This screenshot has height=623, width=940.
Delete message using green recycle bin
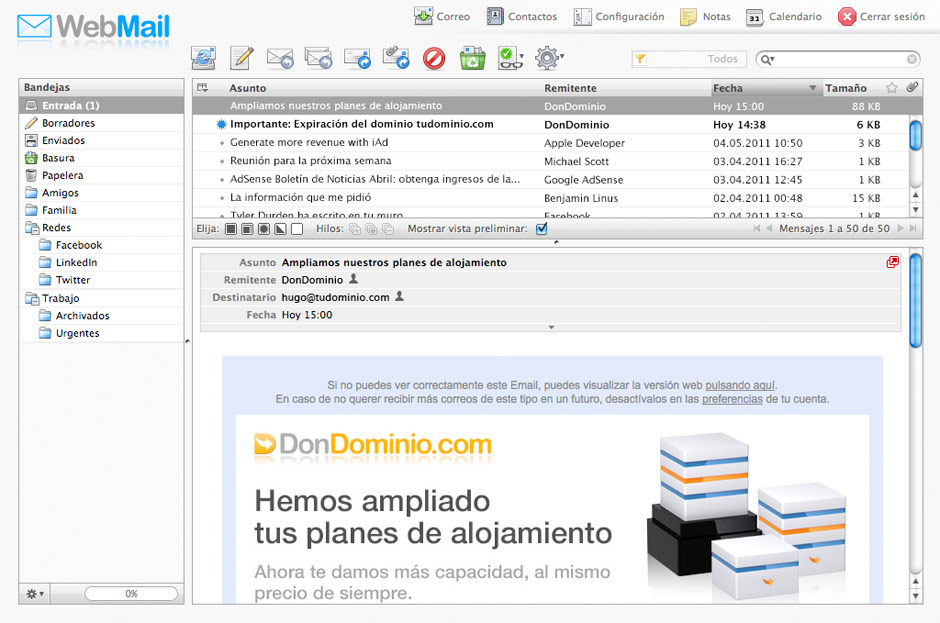[x=472, y=59]
